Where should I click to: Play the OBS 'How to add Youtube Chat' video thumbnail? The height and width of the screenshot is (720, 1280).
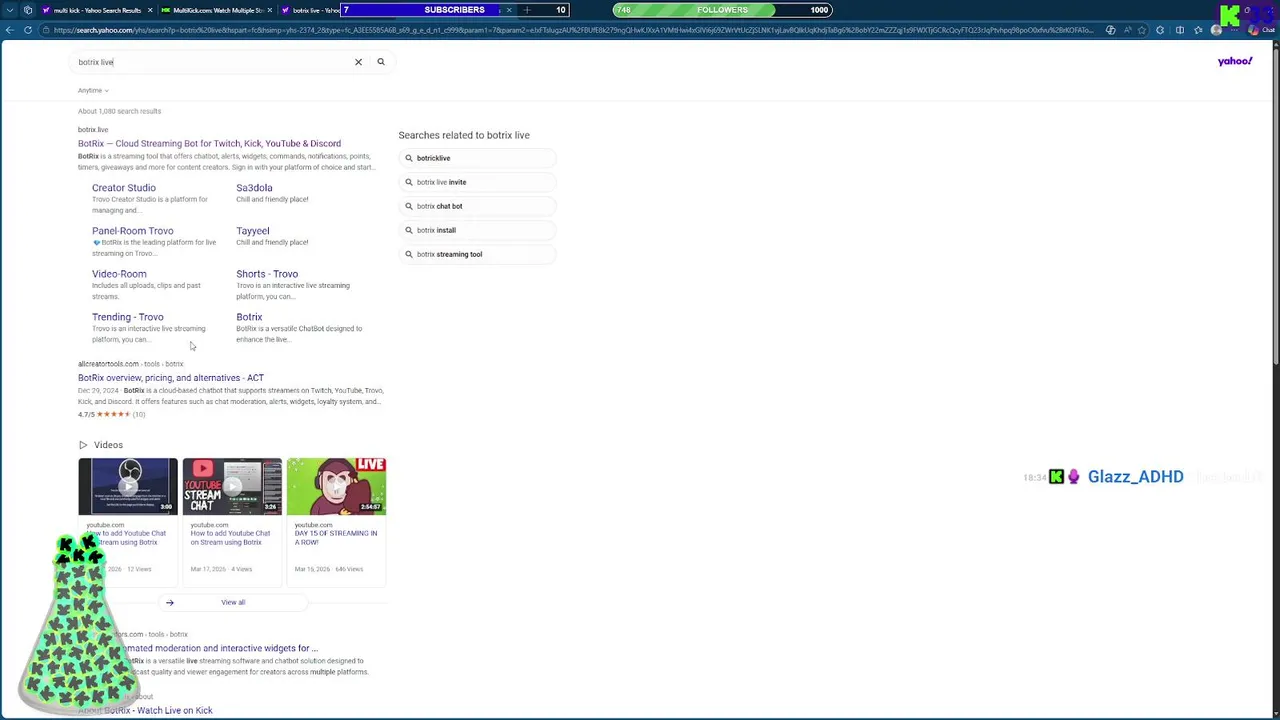pos(128,487)
